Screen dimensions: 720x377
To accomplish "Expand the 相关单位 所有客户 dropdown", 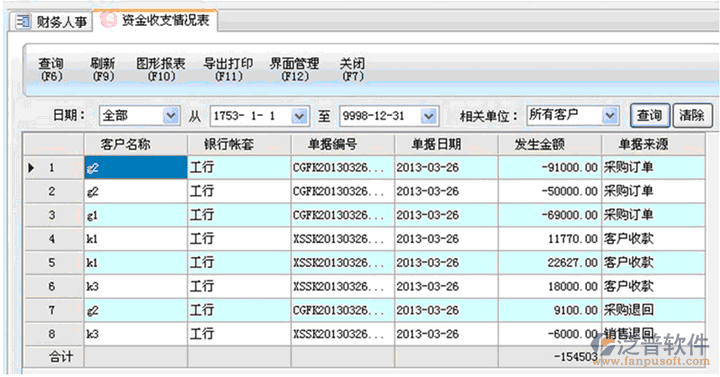I will pyautogui.click(x=610, y=115).
